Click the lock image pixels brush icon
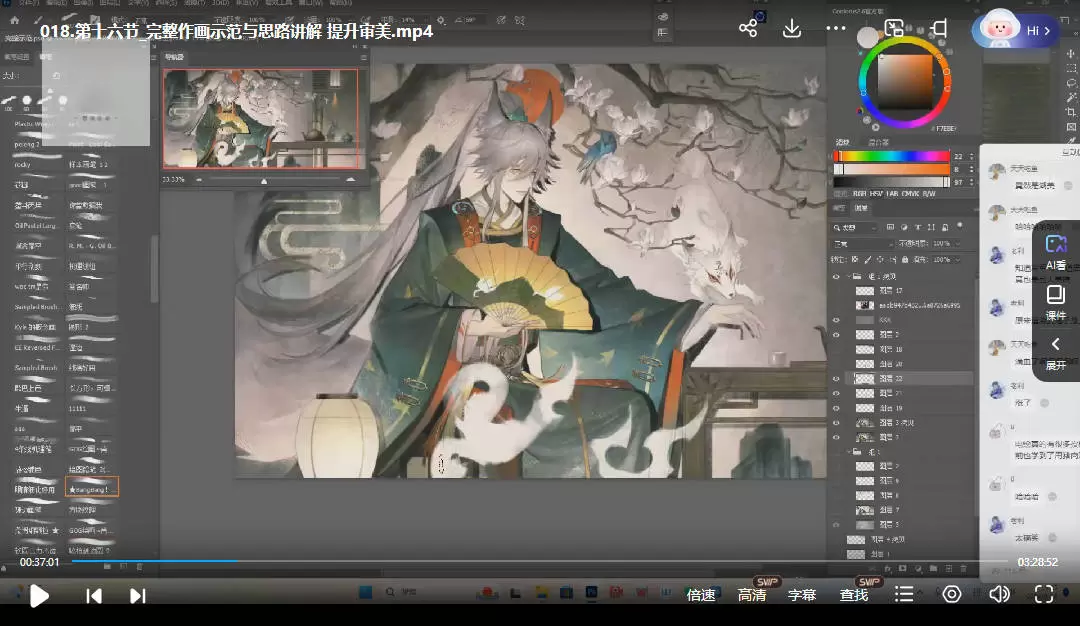1080x626 pixels. tap(868, 260)
